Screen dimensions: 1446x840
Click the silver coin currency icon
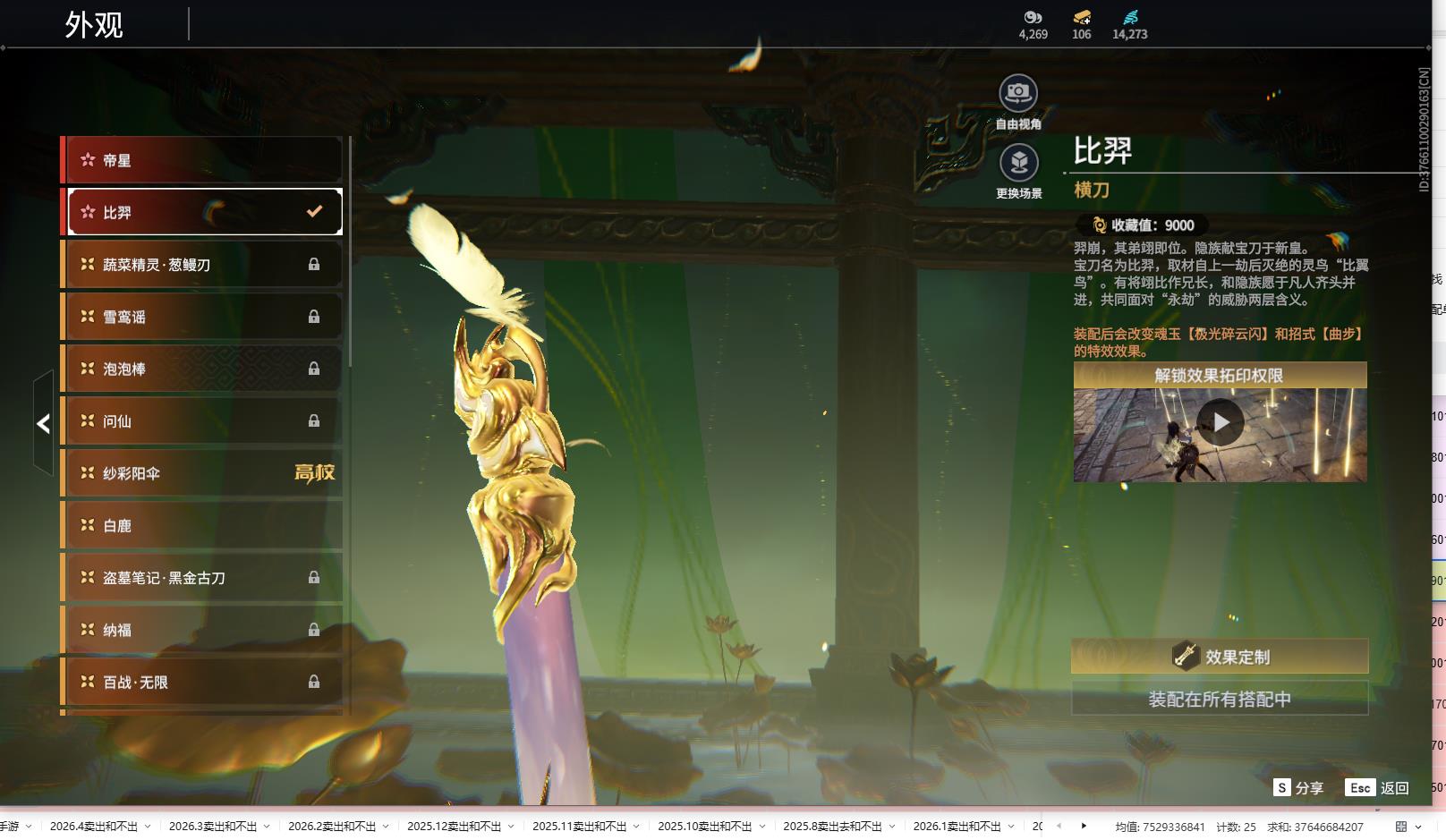coord(1033,17)
